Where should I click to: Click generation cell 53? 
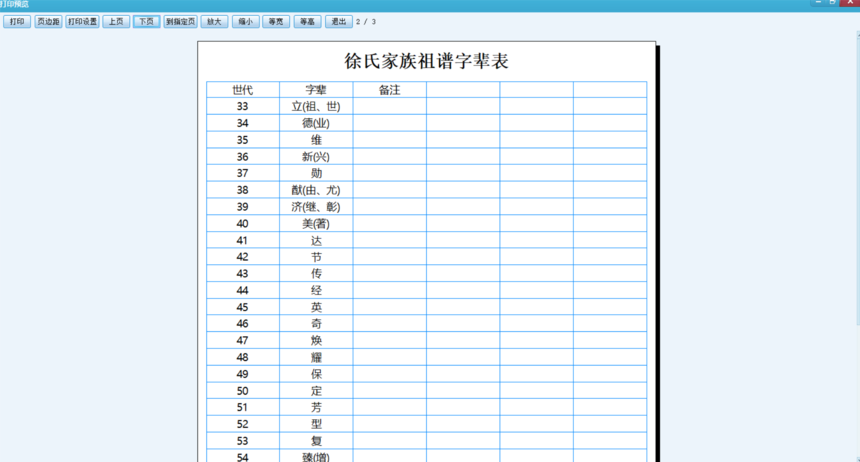click(242, 441)
